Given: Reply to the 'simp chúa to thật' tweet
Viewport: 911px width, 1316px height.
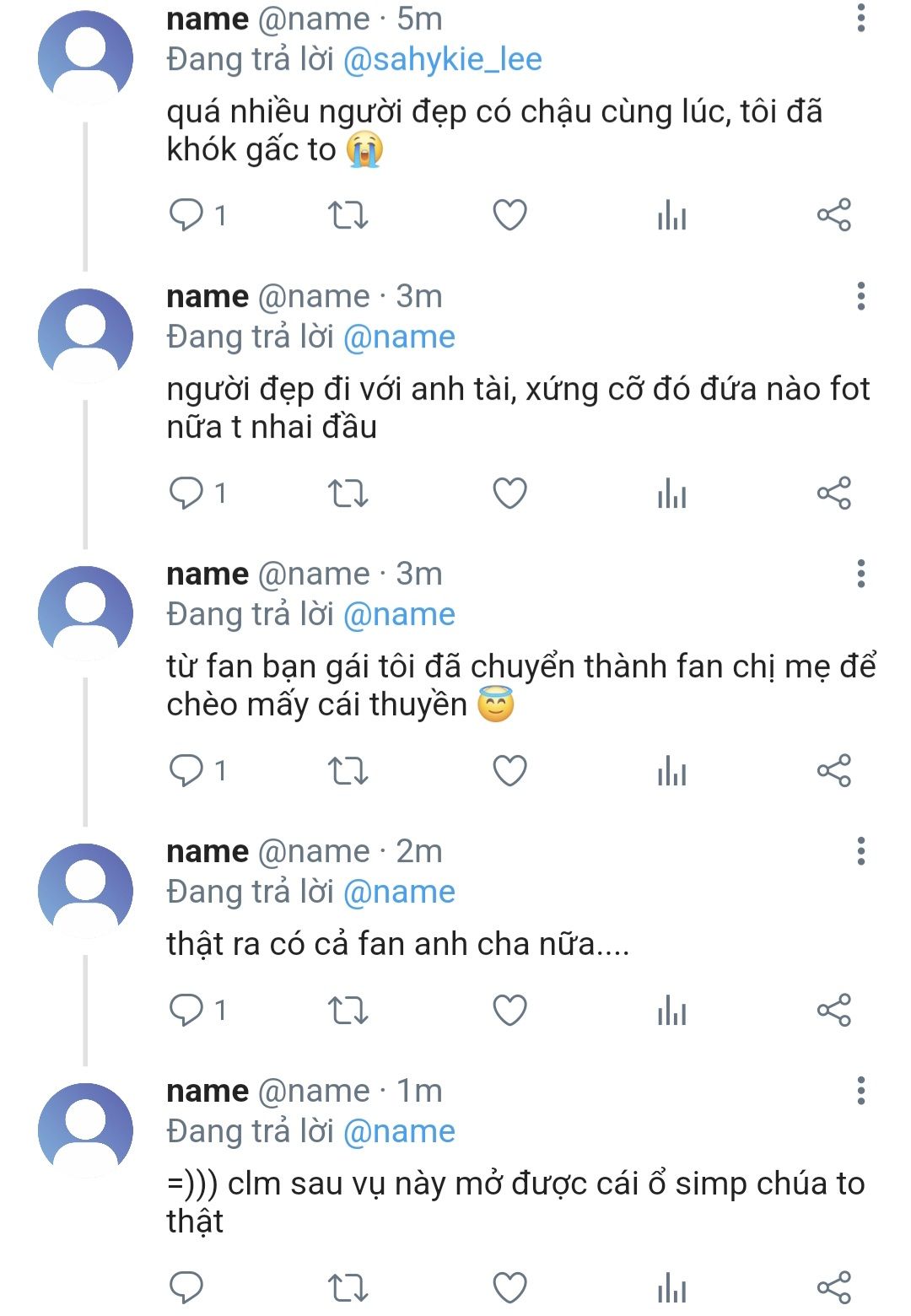Looking at the screenshot, I should [x=186, y=1287].
